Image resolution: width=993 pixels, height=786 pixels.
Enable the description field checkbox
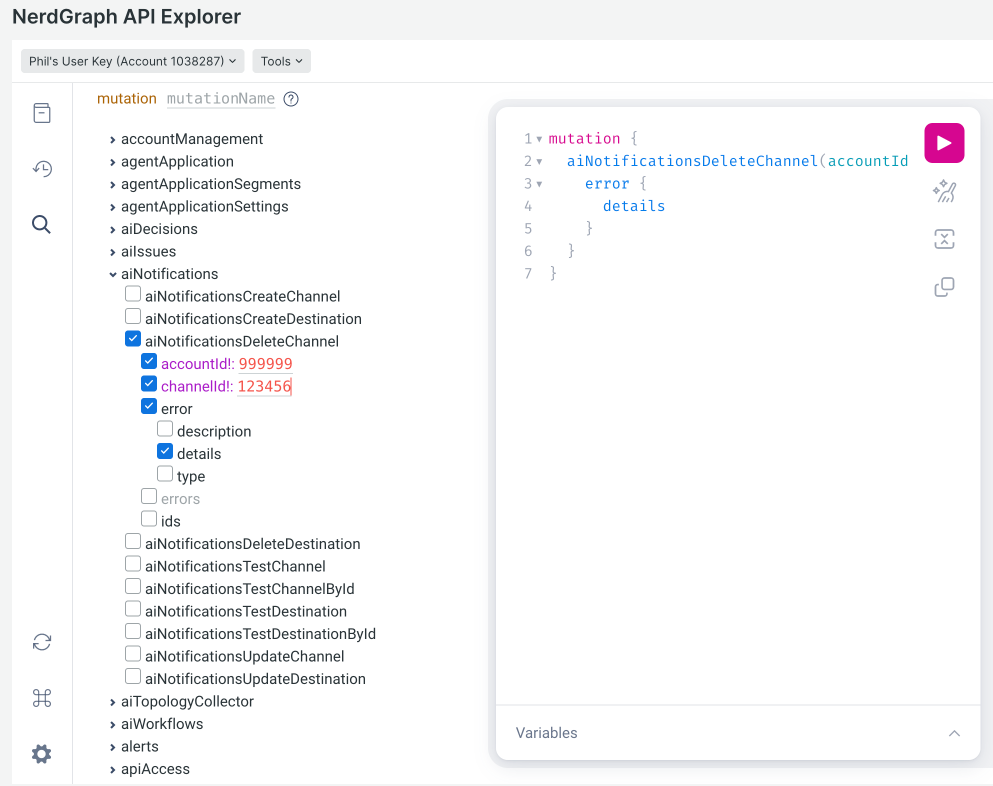[x=165, y=430]
